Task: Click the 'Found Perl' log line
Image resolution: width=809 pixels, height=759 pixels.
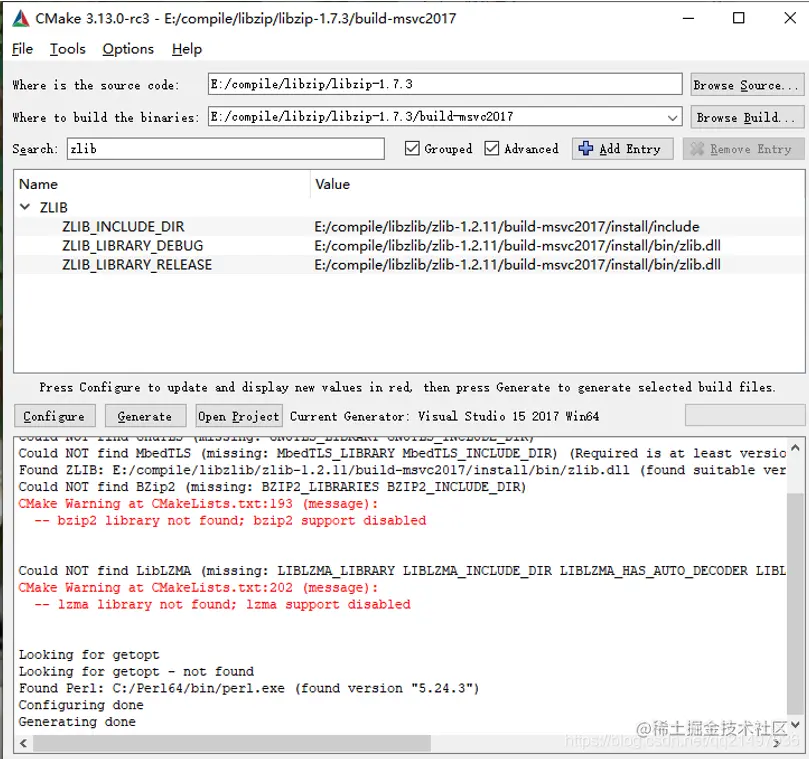Action: tap(249, 688)
